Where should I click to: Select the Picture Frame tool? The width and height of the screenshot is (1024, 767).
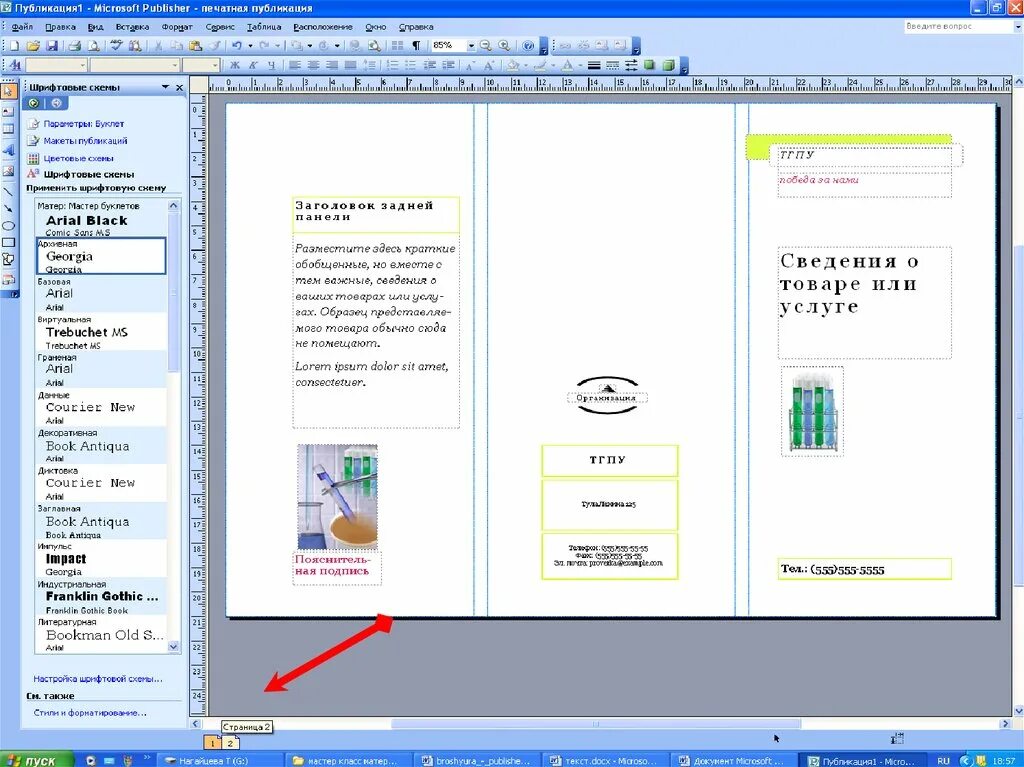point(8,171)
